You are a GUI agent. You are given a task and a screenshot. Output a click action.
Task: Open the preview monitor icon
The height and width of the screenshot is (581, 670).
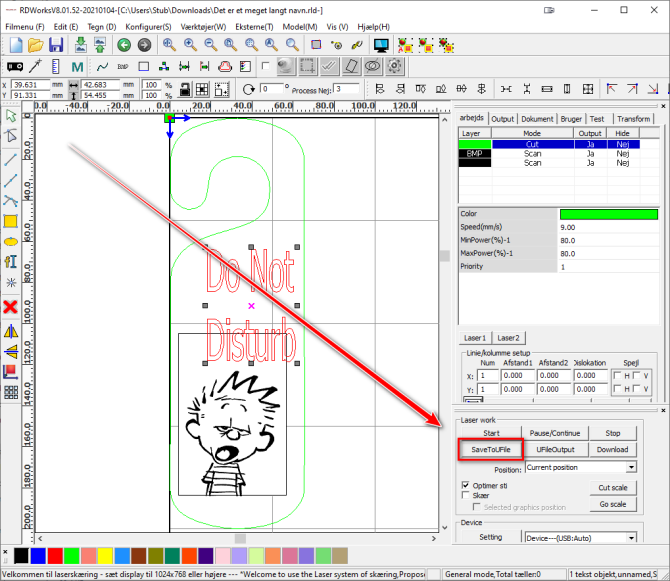[x=381, y=45]
